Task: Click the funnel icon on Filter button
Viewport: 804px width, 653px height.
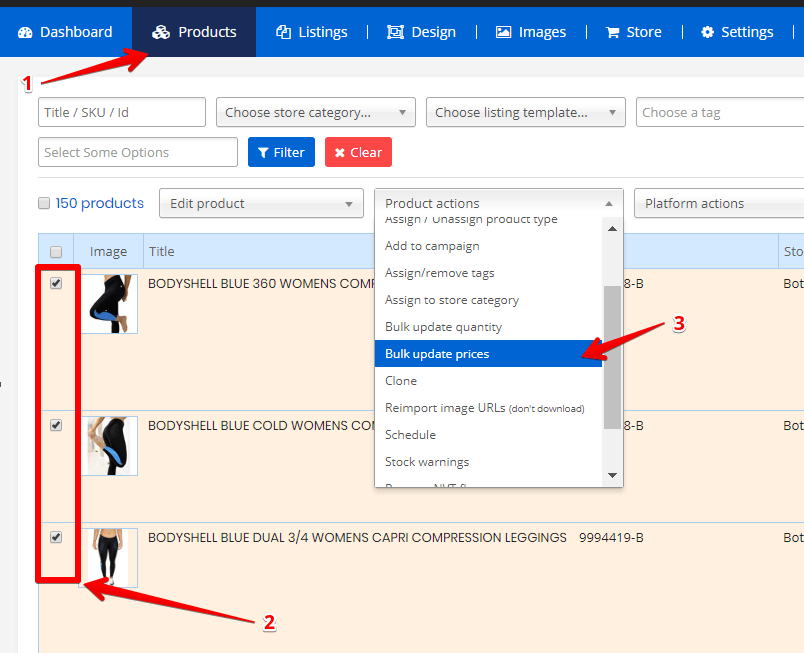Action: click(263, 153)
